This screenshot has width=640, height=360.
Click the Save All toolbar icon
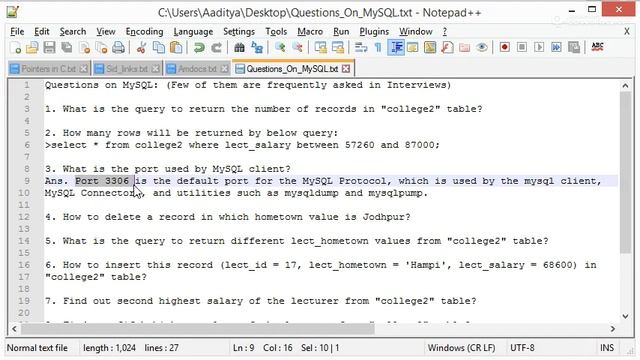(67, 48)
